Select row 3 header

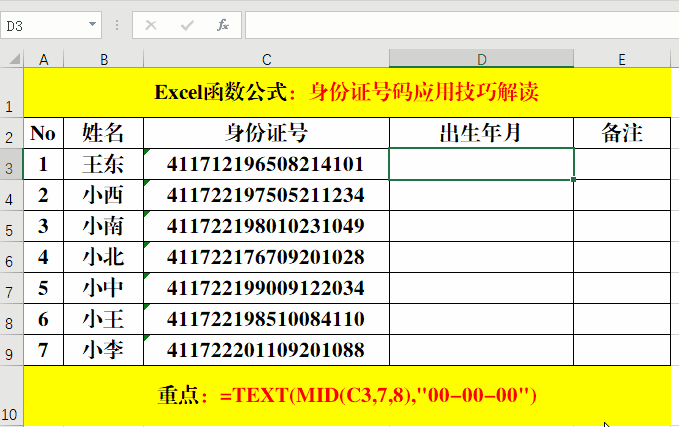(x=11, y=164)
